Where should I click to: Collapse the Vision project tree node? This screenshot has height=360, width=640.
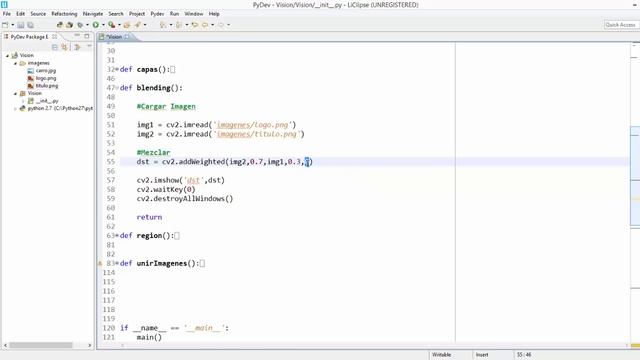[7, 56]
